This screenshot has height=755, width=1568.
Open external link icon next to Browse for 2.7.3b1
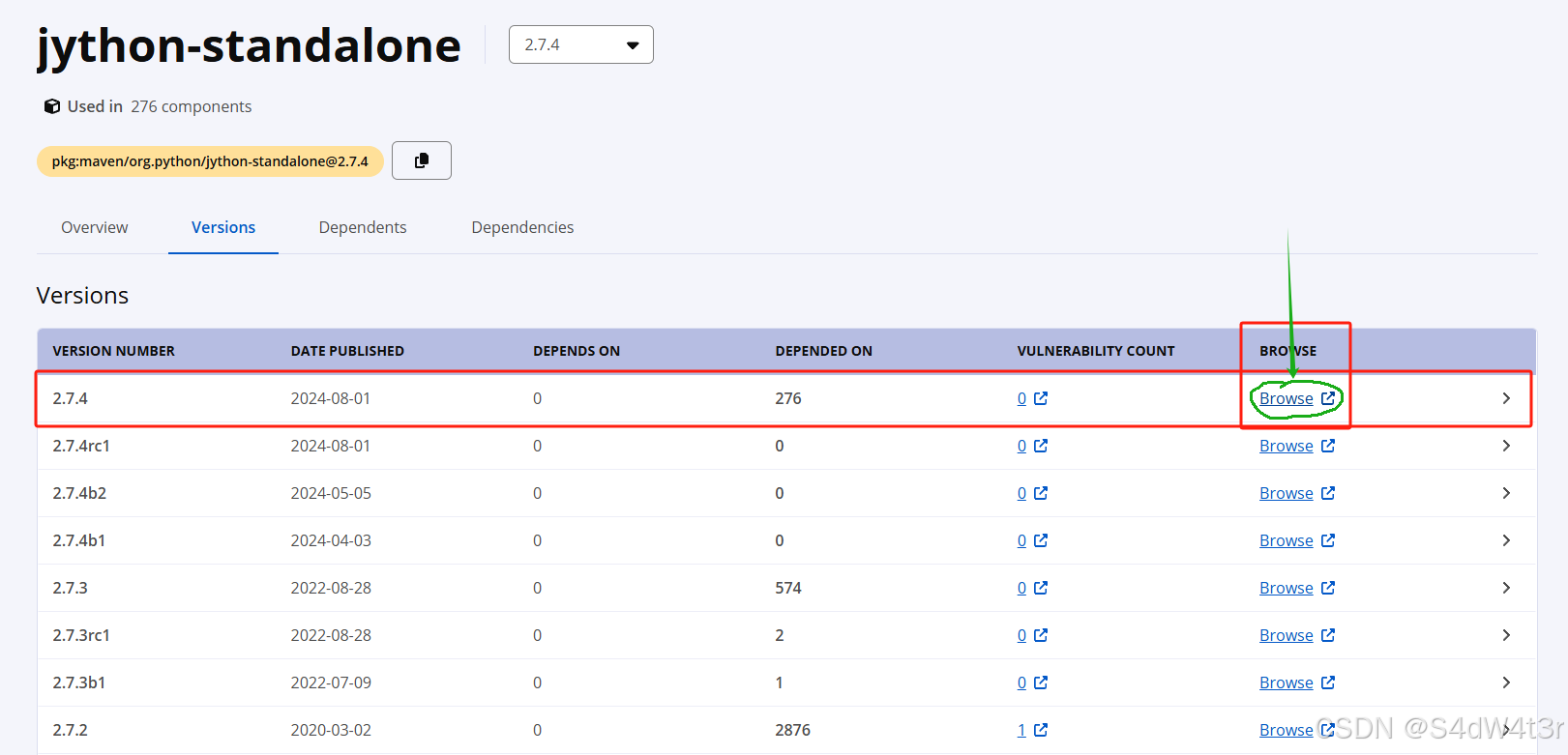(x=1328, y=682)
